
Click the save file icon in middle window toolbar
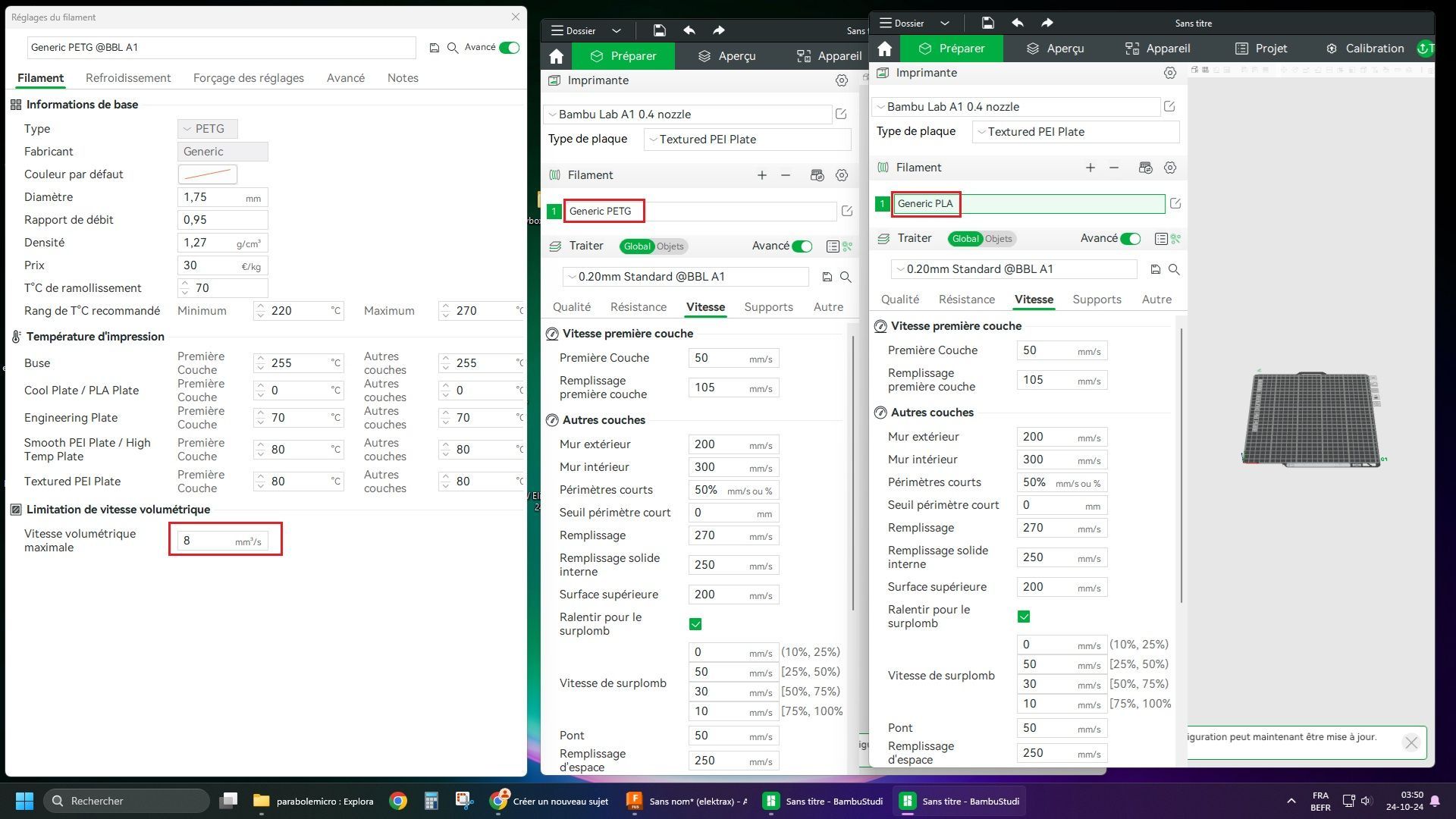659,30
